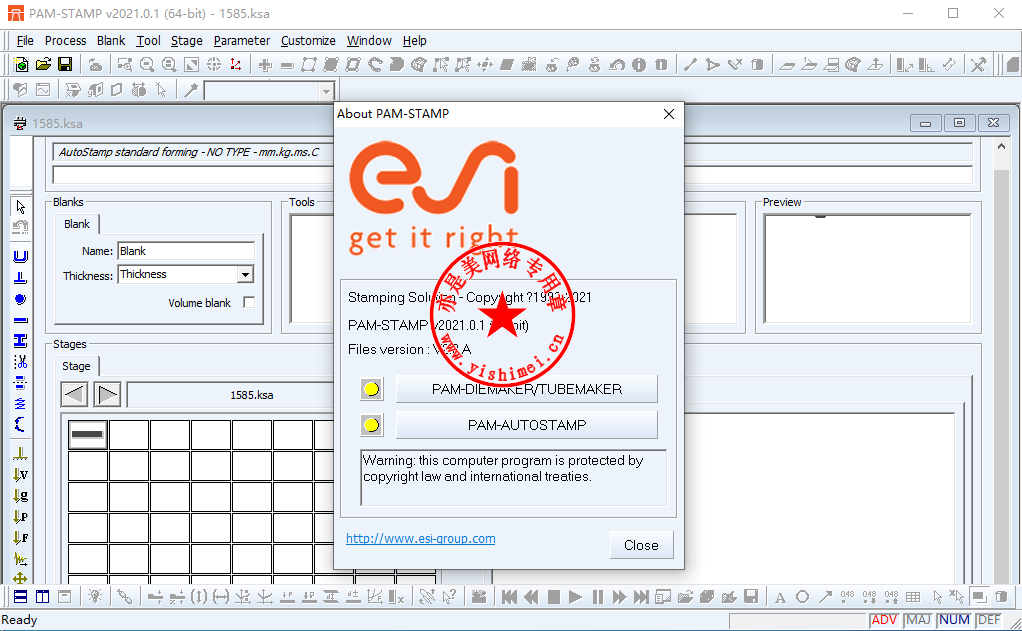
Task: Open the Customize menu
Action: click(x=308, y=40)
